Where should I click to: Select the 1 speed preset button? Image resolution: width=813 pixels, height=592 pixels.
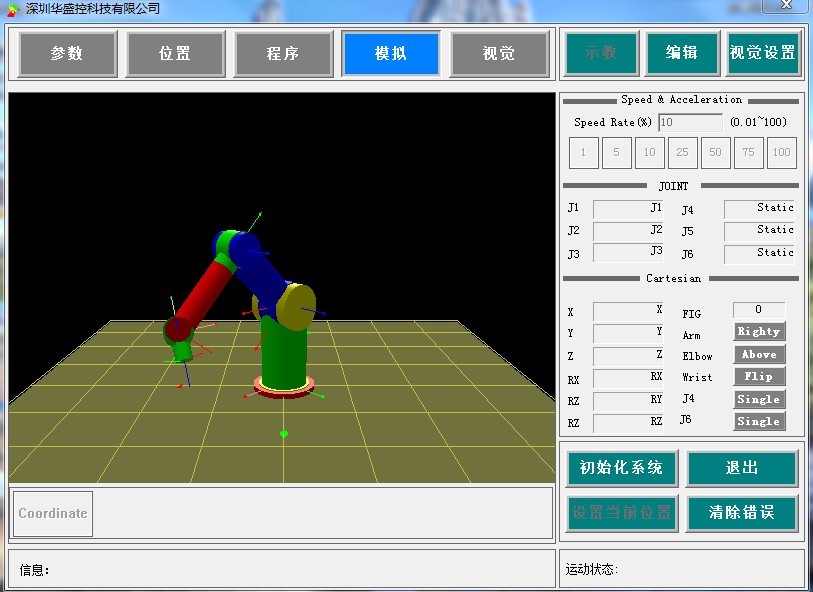click(584, 153)
